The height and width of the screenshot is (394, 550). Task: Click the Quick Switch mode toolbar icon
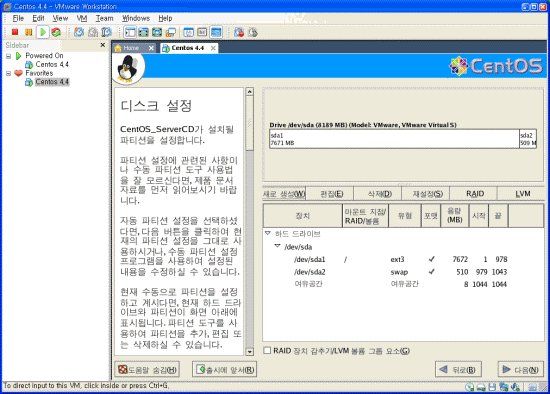(x=143, y=32)
